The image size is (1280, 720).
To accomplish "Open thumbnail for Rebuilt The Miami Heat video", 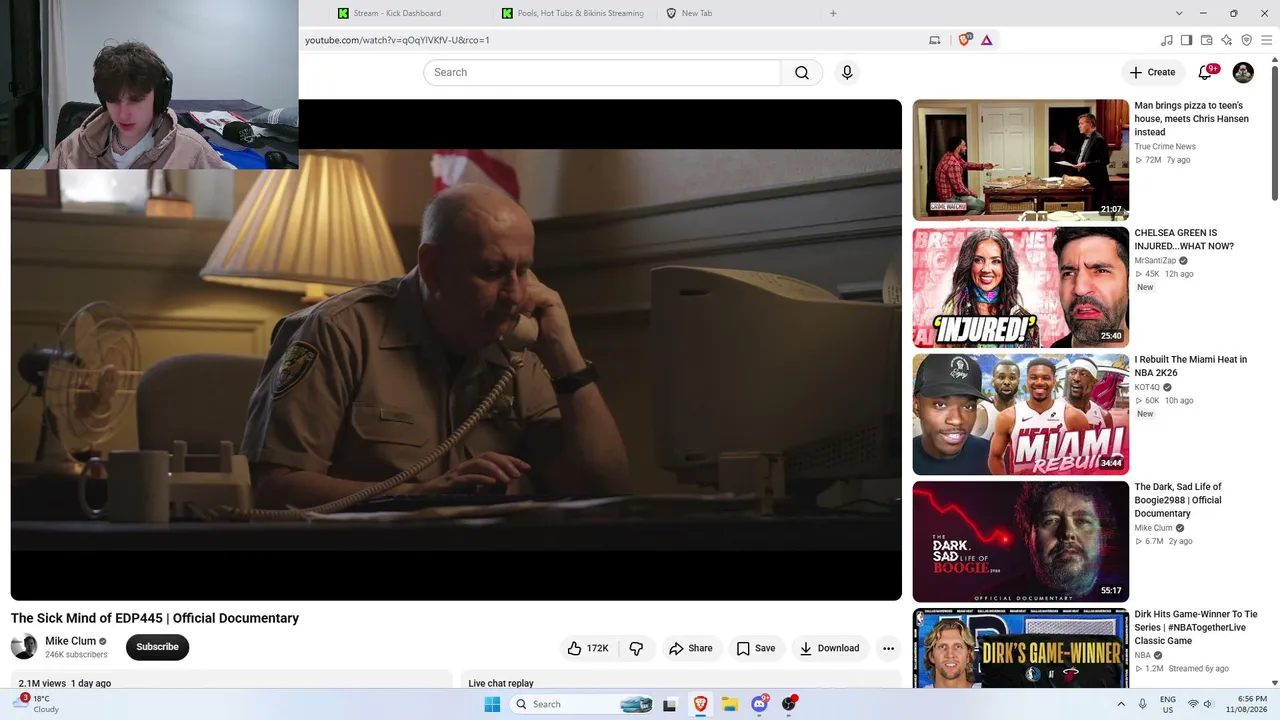I will pos(1020,414).
